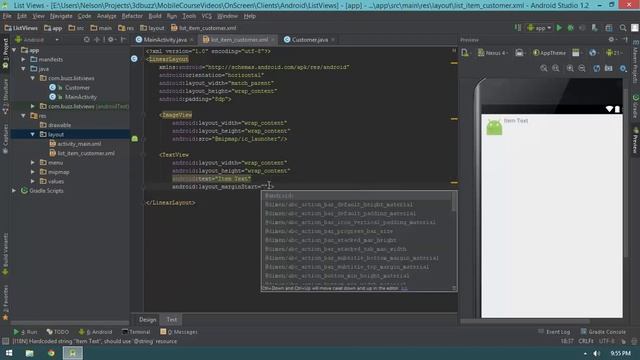The width and height of the screenshot is (640, 360).
Task: Pick @android: completion suggestion
Action: [357, 196]
